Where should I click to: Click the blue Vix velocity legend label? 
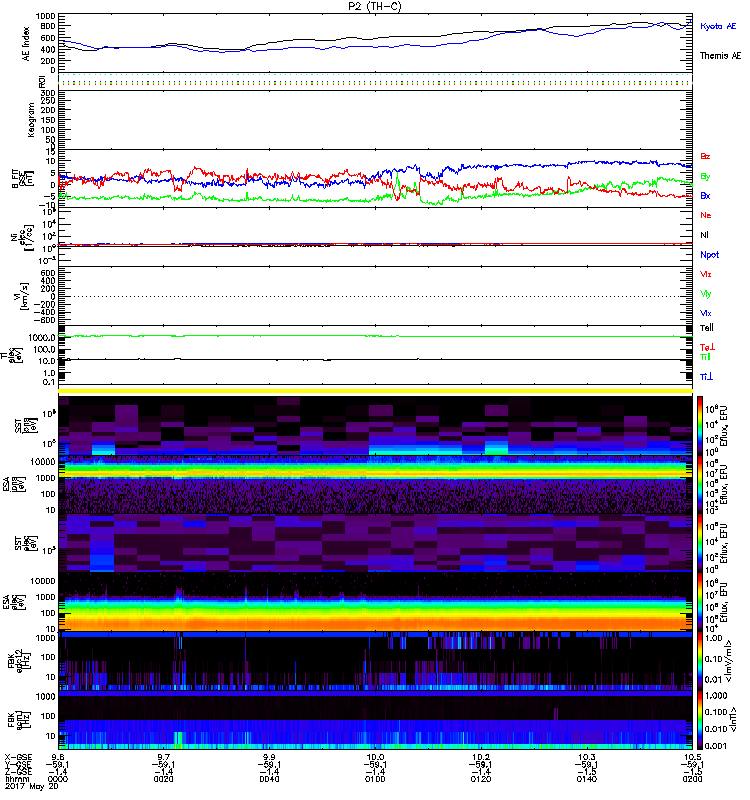click(706, 313)
